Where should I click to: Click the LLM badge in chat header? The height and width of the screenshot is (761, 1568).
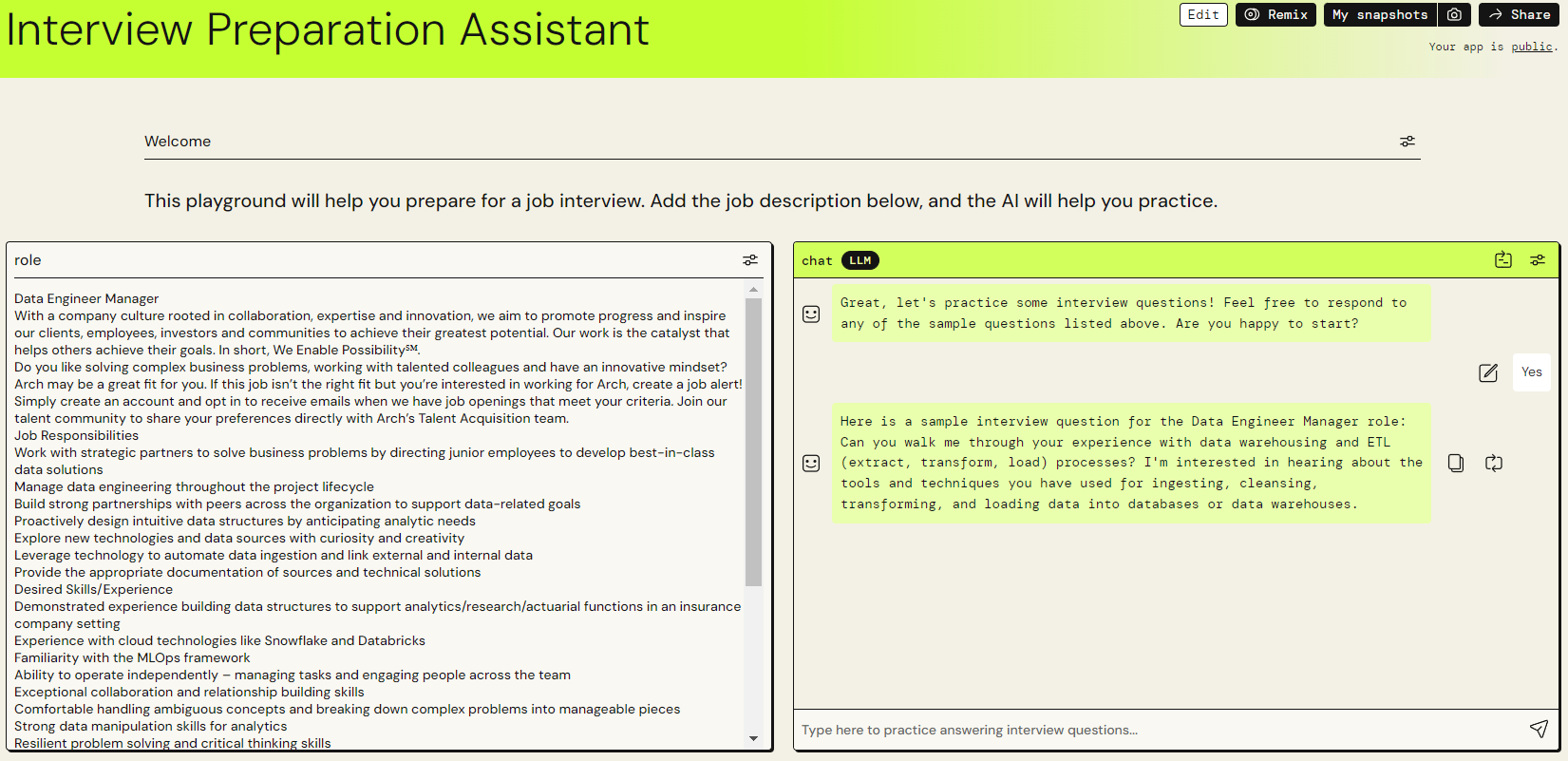pyautogui.click(x=860, y=260)
